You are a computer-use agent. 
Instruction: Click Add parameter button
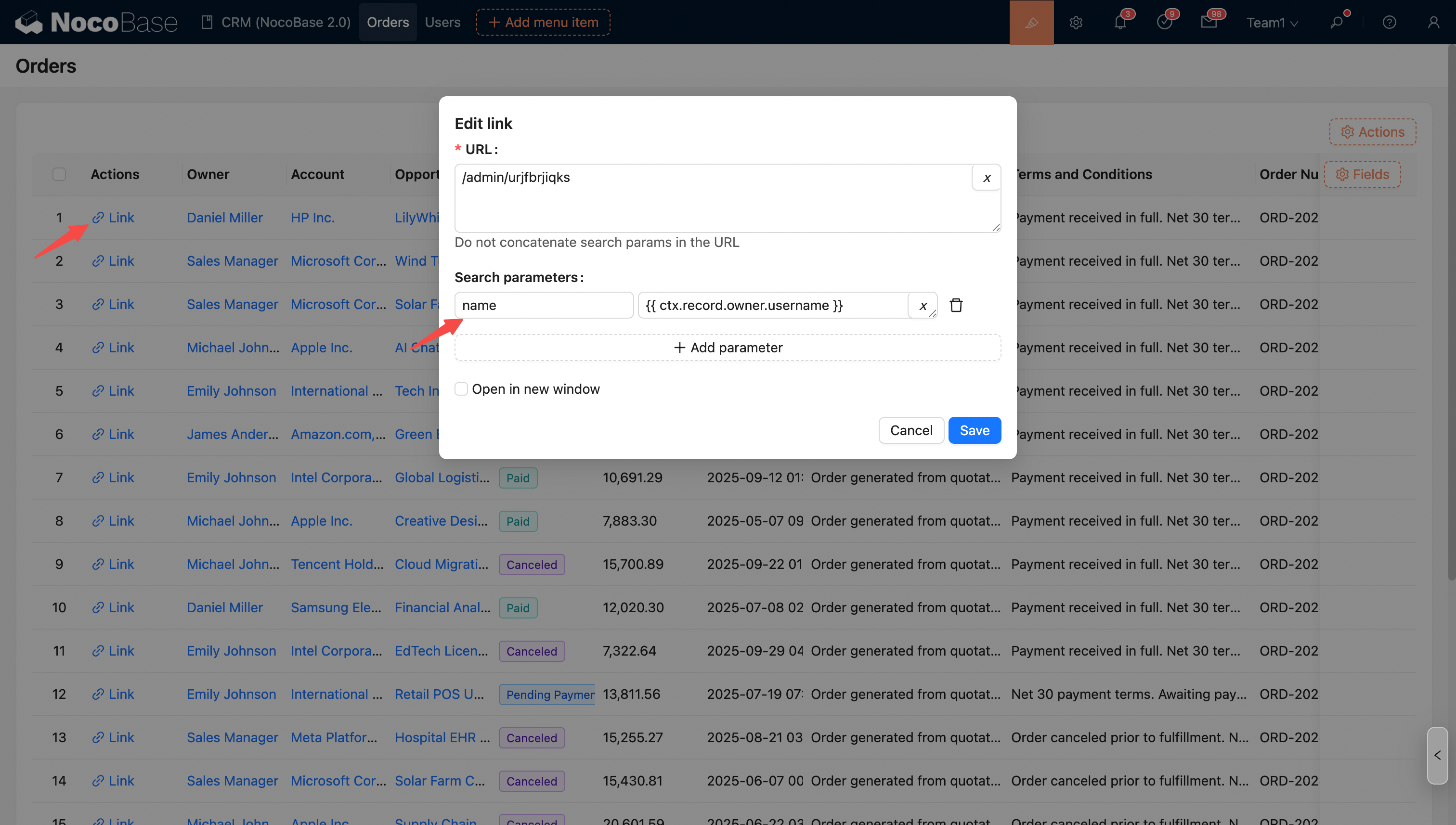(727, 348)
